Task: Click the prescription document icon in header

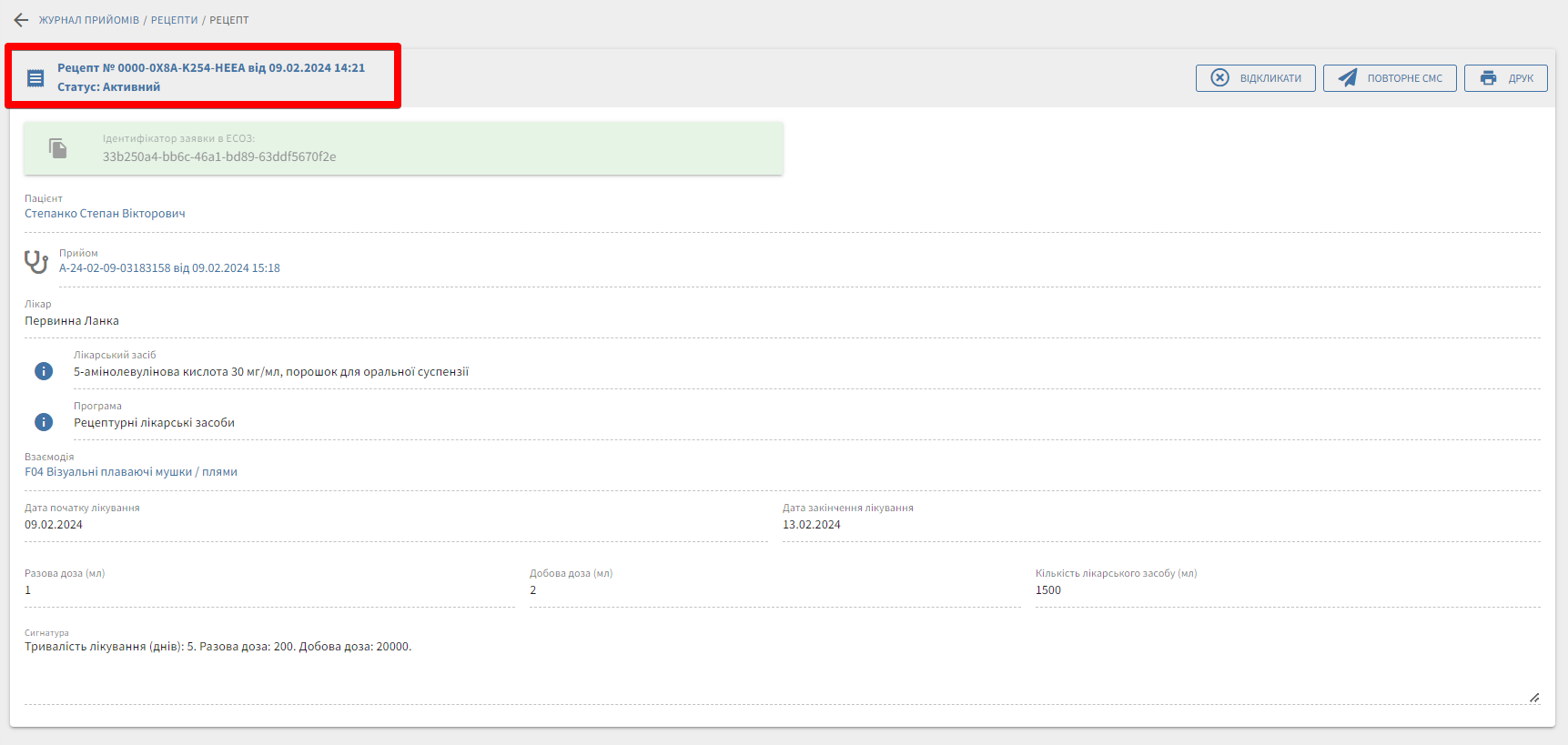Action: (35, 78)
